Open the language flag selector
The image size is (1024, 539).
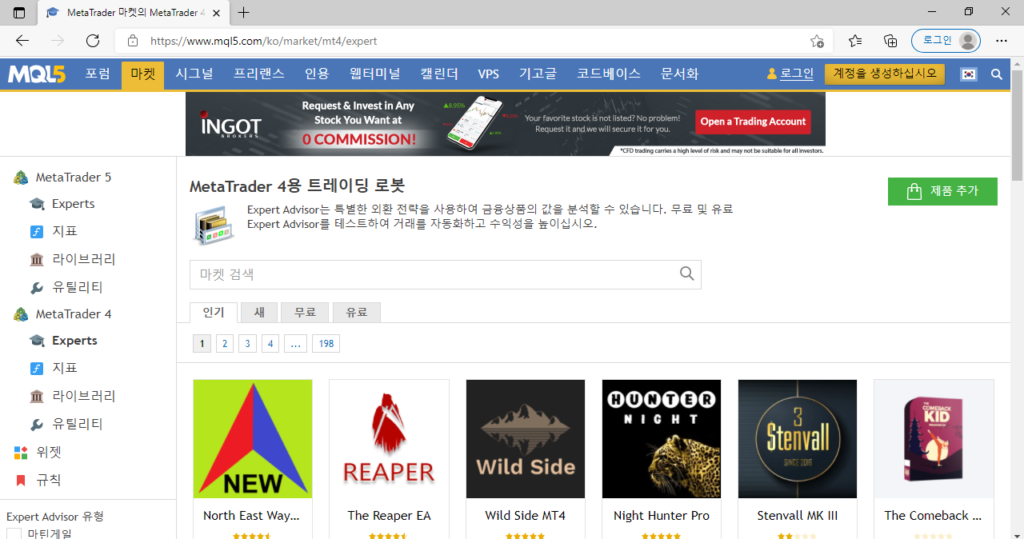(968, 74)
